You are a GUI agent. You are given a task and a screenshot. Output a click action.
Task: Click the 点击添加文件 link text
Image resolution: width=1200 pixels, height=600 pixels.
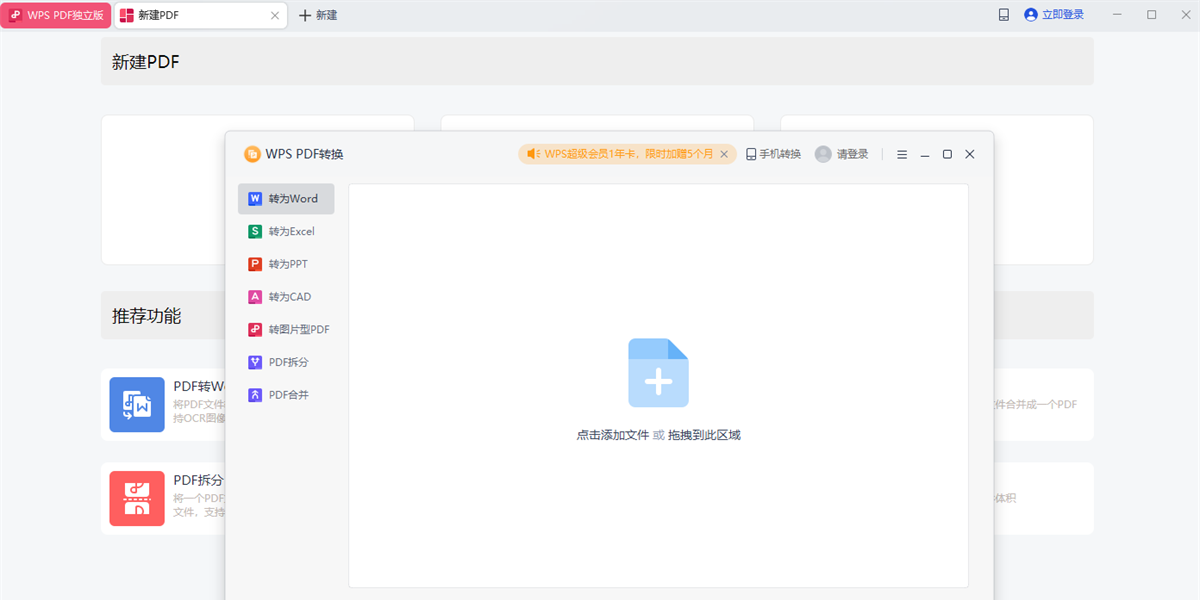point(613,435)
